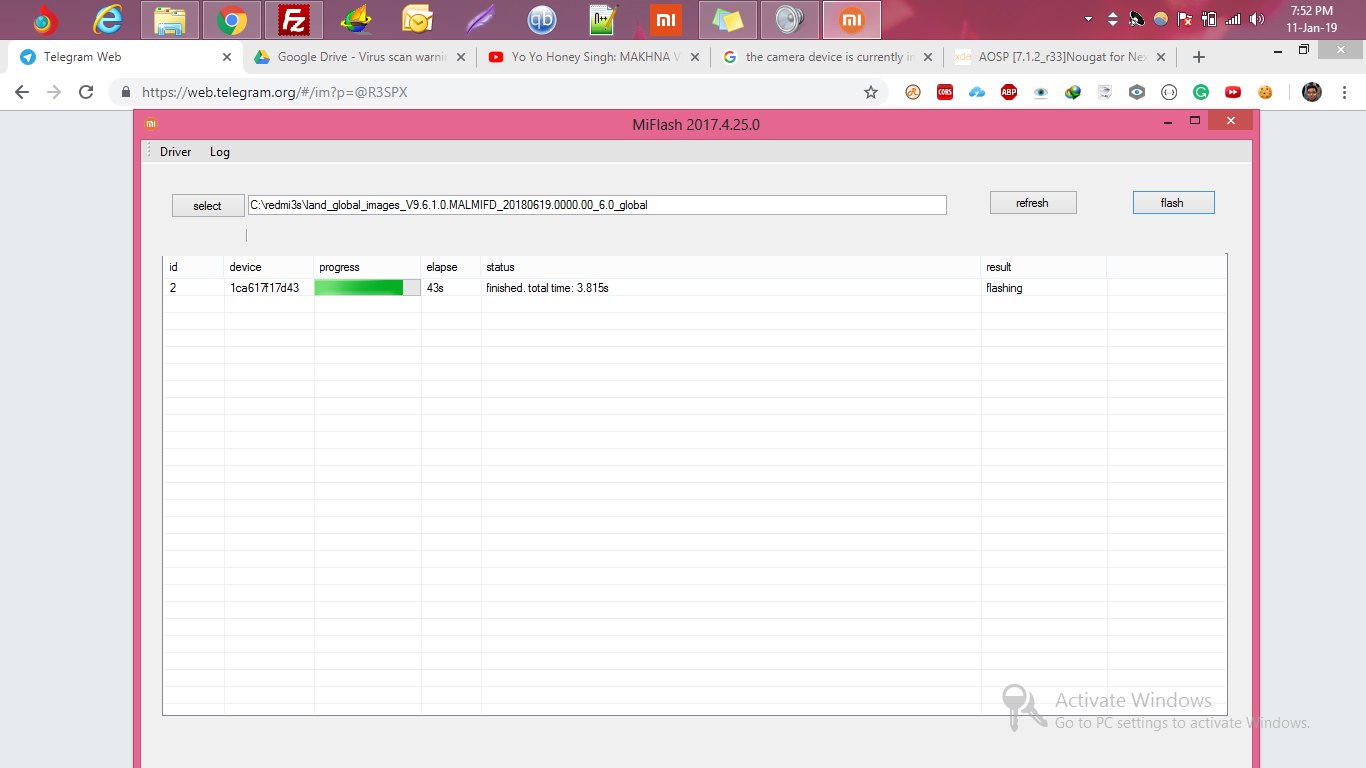Viewport: 1366px width, 768px height.
Task: Switch to Chrome via its taskbar icon
Action: (232, 19)
